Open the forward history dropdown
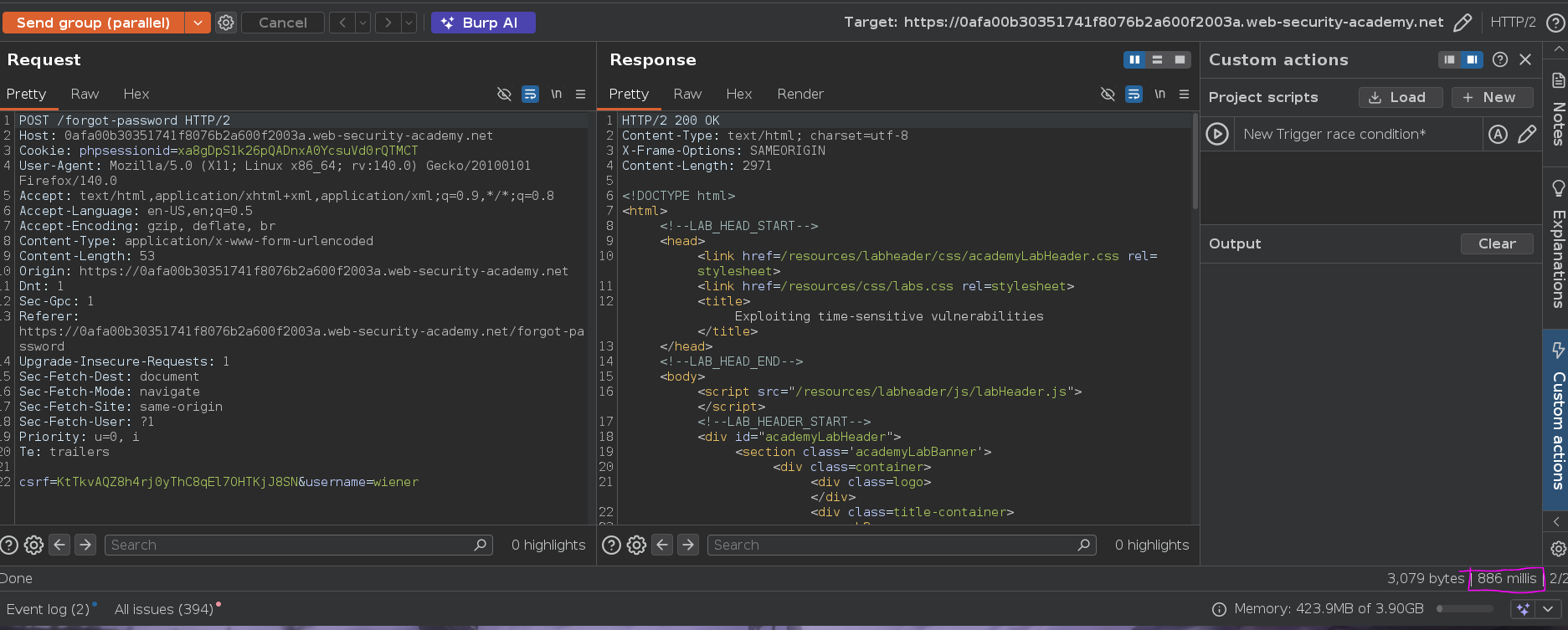Screen dimensions: 1568x630 (409, 23)
